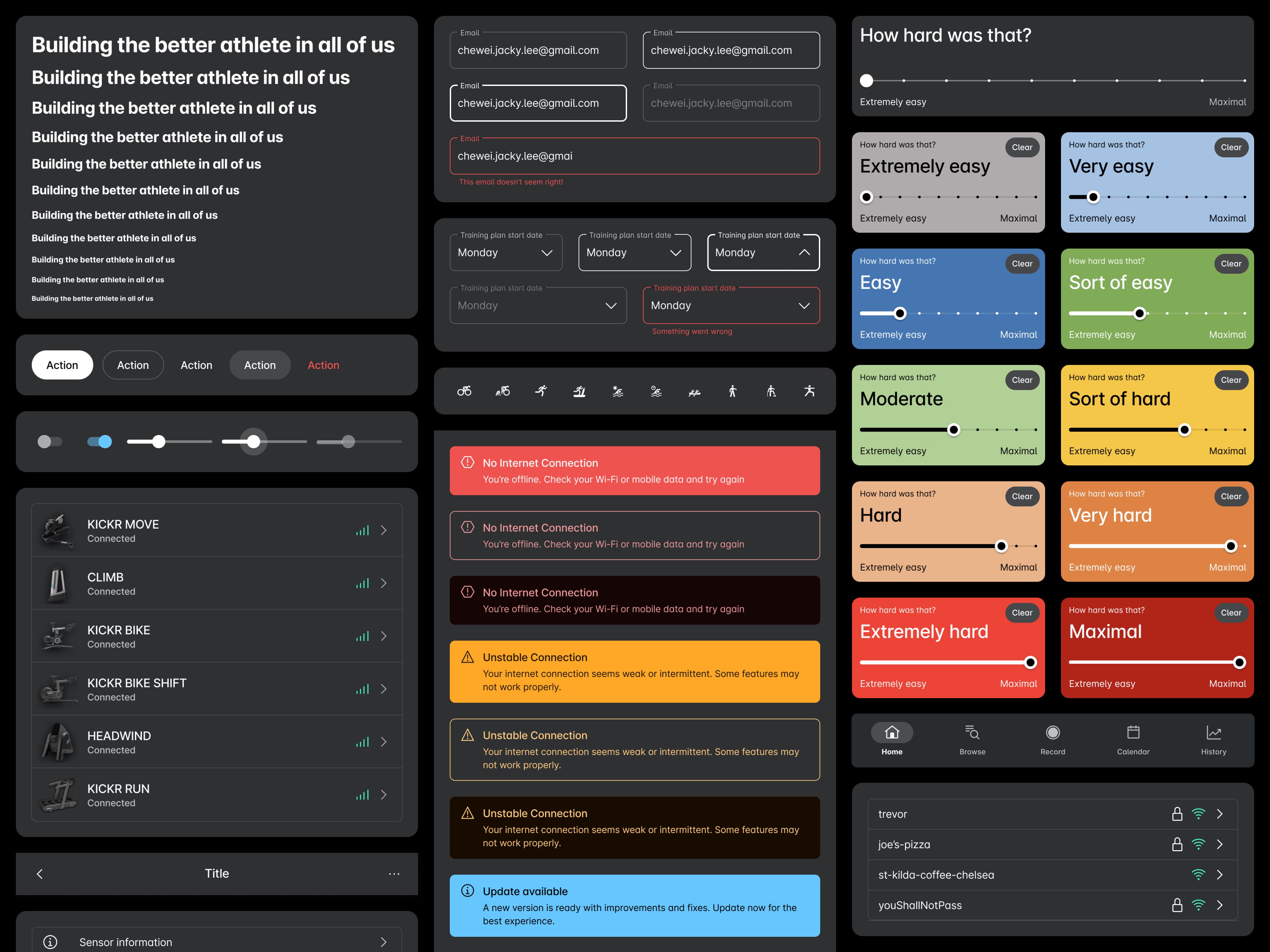This screenshot has height=952, width=1270.
Task: Click the error Email input field
Action: click(x=634, y=156)
